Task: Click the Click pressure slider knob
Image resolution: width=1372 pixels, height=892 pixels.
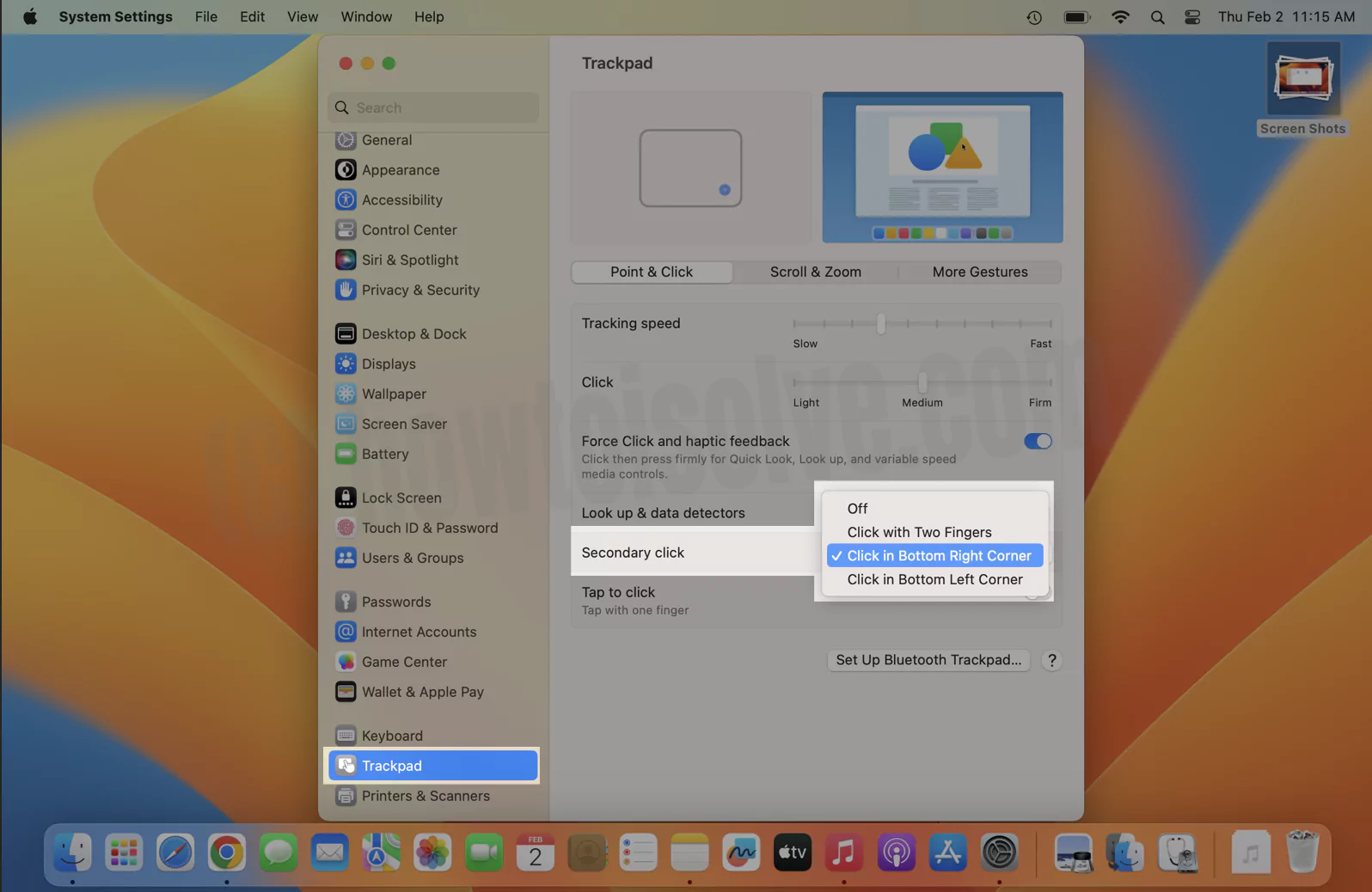Action: [922, 382]
